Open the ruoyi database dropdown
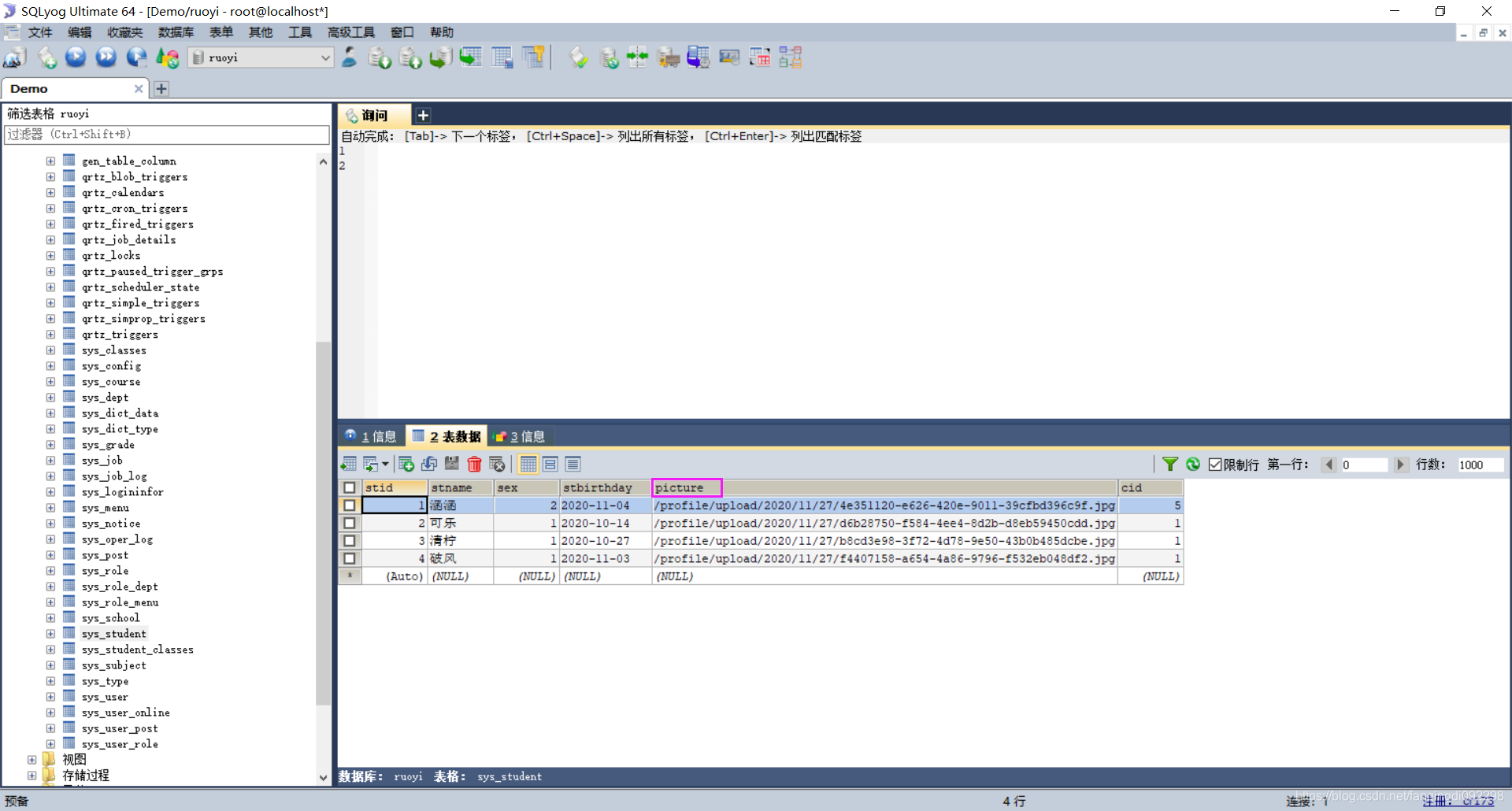Image resolution: width=1512 pixels, height=811 pixels. coord(325,57)
